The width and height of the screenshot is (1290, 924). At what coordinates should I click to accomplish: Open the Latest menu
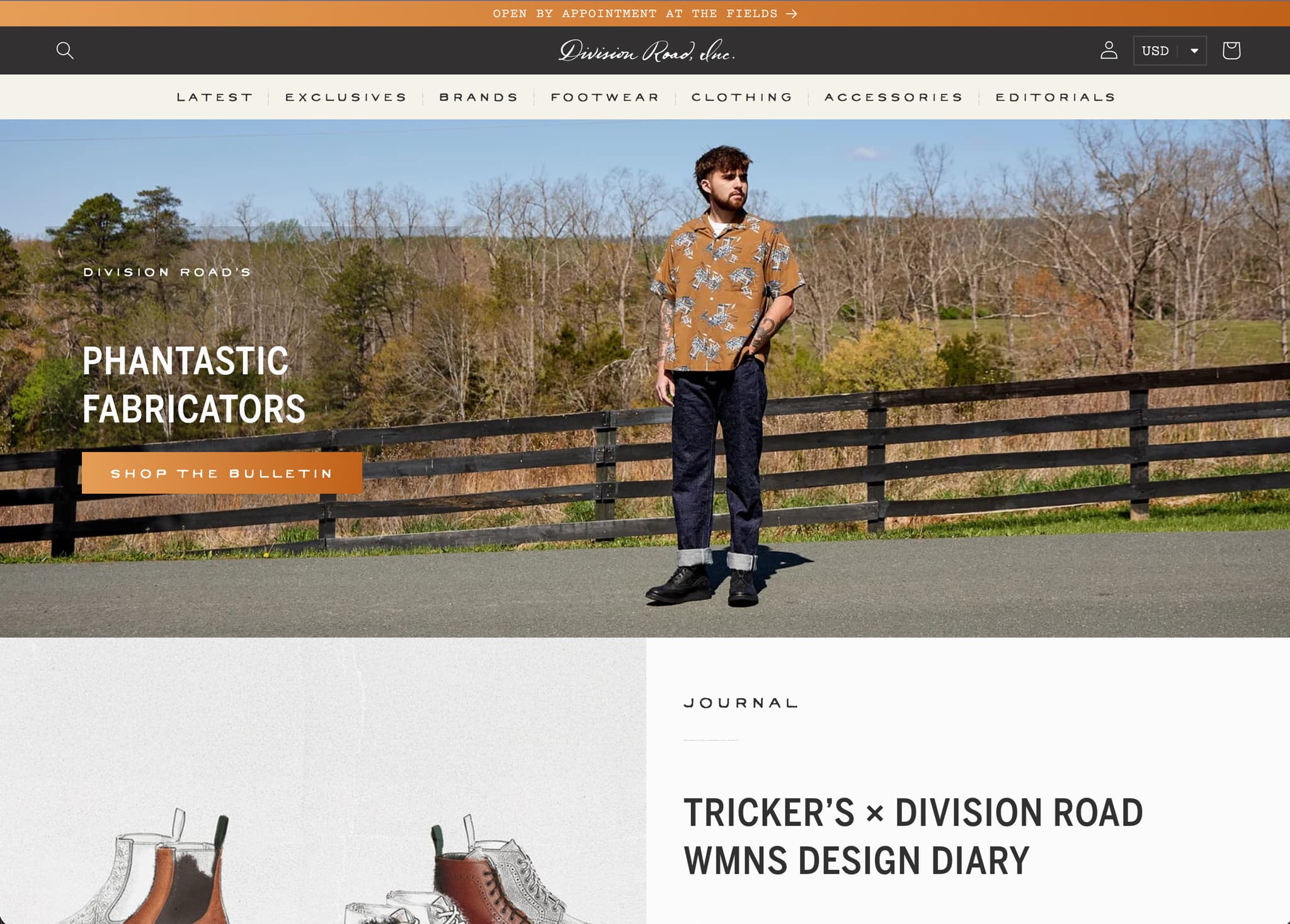(x=215, y=97)
